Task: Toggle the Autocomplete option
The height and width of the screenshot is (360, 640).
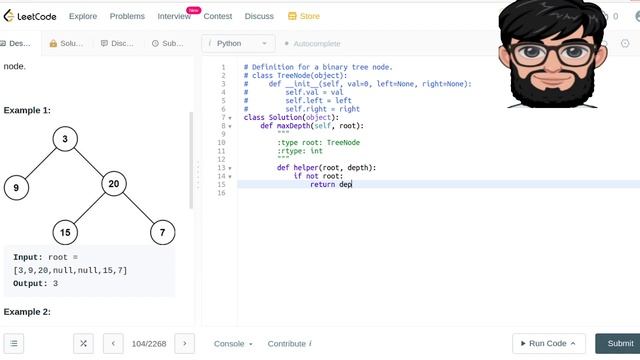Action: click(x=313, y=44)
